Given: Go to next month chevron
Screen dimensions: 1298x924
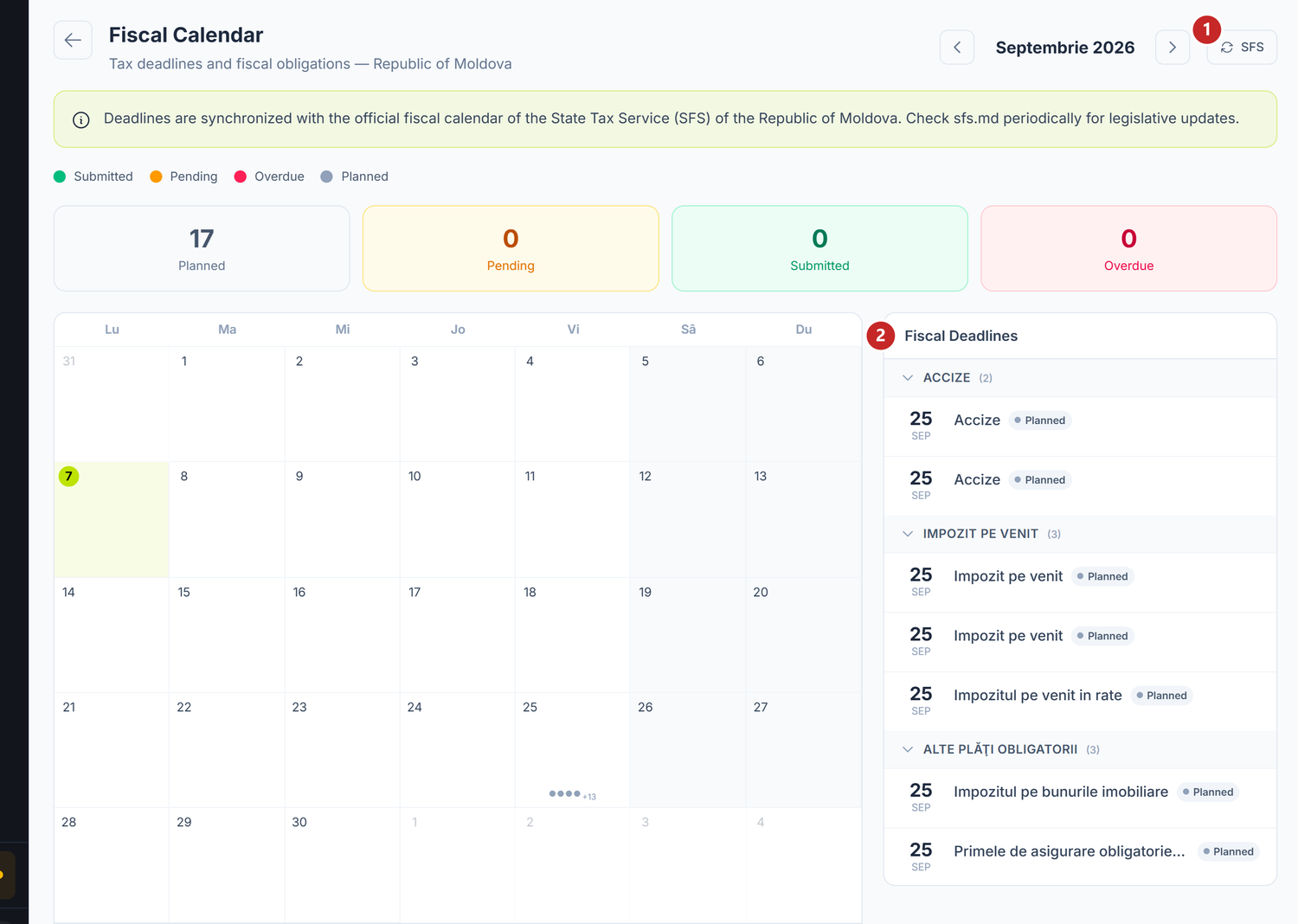Looking at the screenshot, I should click(x=1173, y=48).
